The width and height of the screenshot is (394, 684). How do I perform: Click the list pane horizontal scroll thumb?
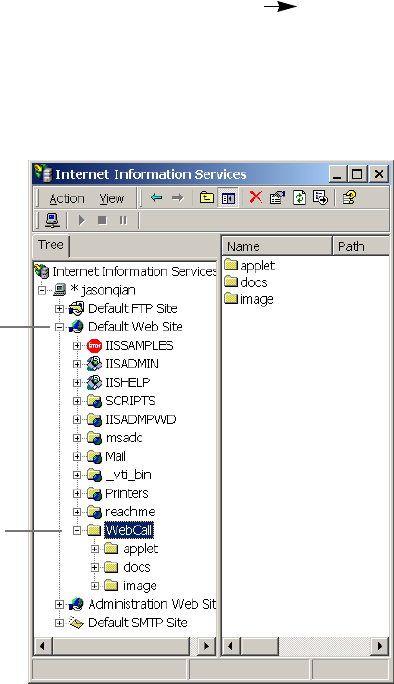[260, 646]
